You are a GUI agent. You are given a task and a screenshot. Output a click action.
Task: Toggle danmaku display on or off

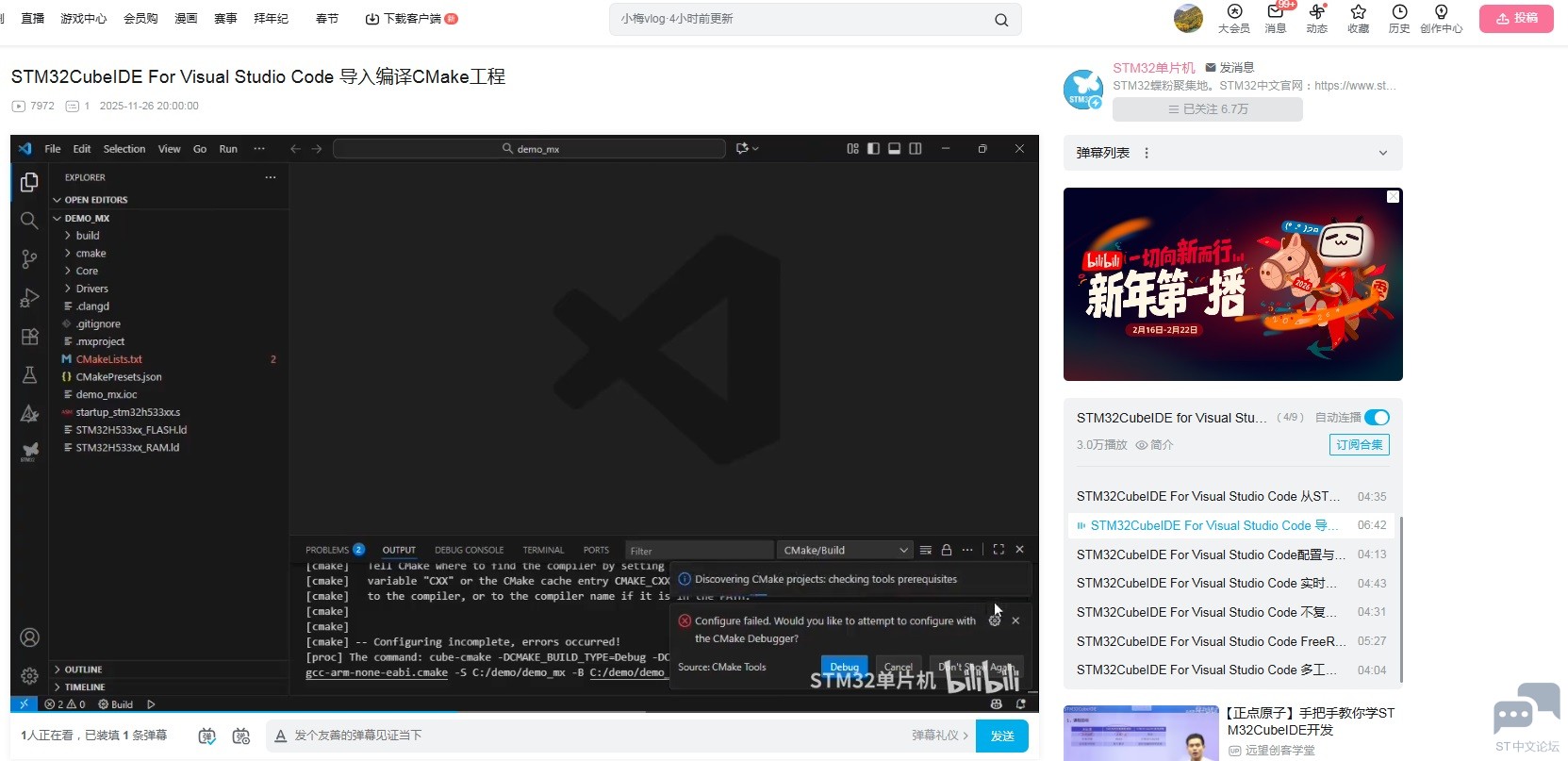tap(207, 736)
